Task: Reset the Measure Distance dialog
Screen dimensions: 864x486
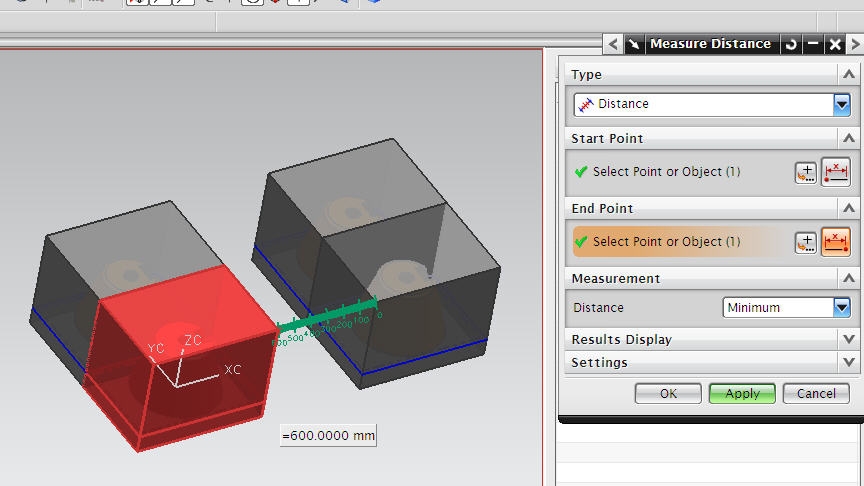Action: coord(791,44)
